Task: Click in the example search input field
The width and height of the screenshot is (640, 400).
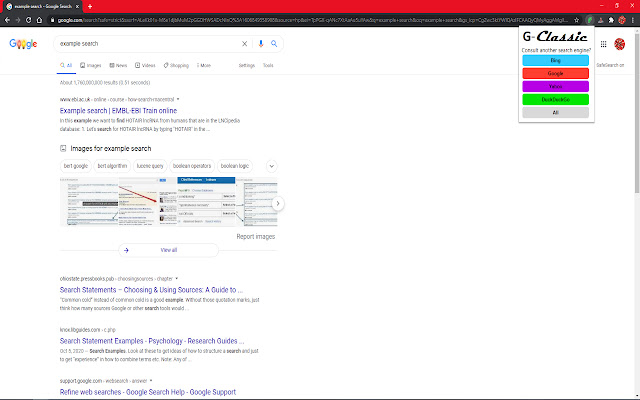Action: click(x=147, y=44)
